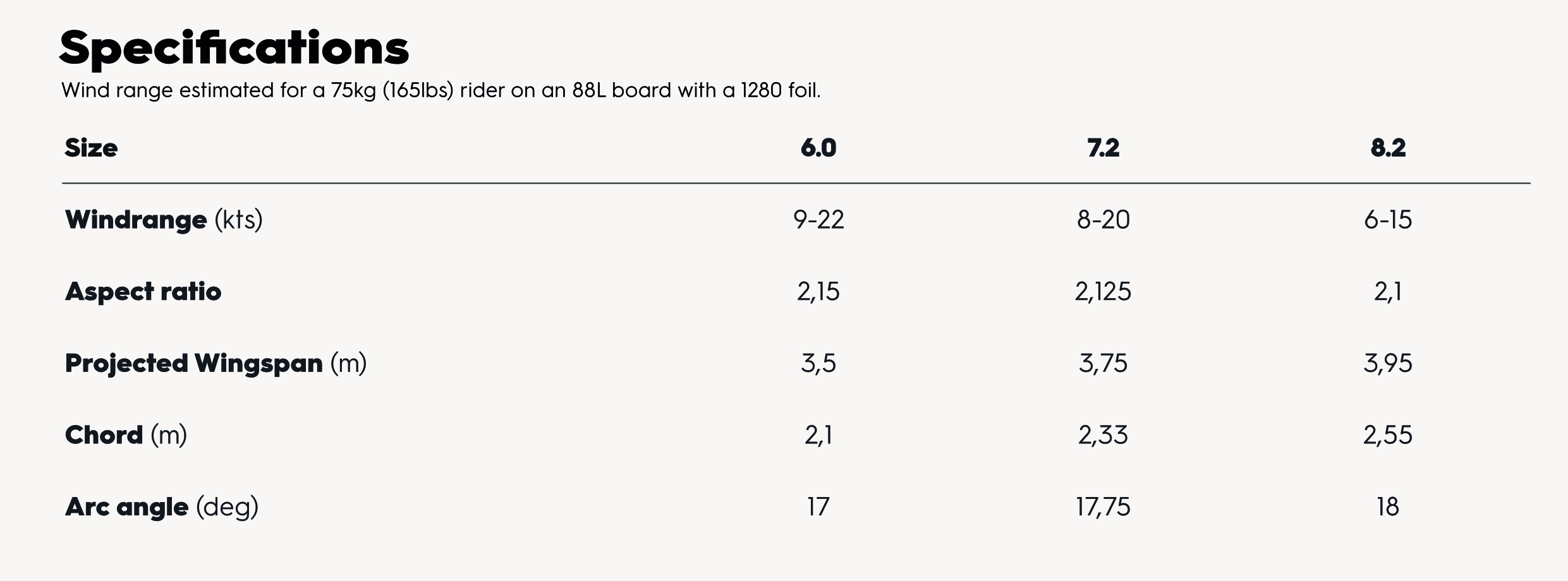
Task: Select the 7.2 size column header
Action: pyautogui.click(x=1103, y=148)
